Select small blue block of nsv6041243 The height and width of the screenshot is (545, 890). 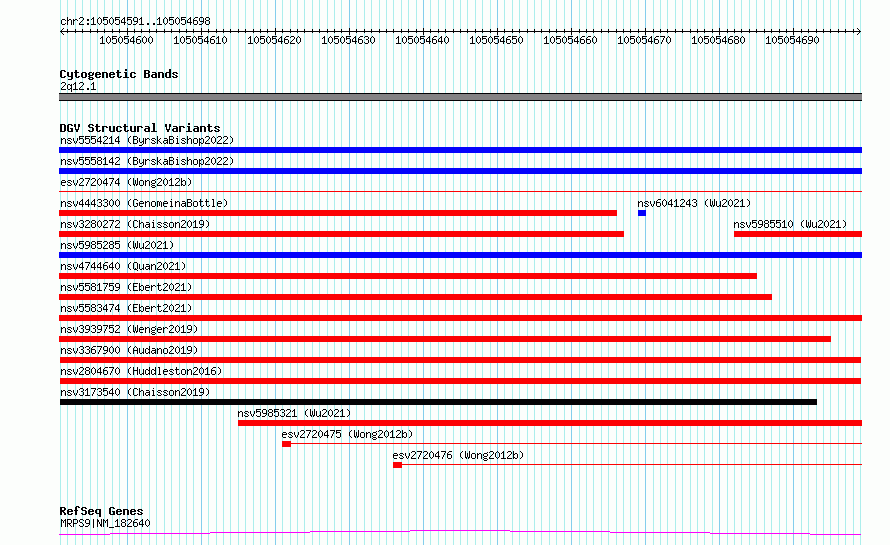pyautogui.click(x=642, y=213)
